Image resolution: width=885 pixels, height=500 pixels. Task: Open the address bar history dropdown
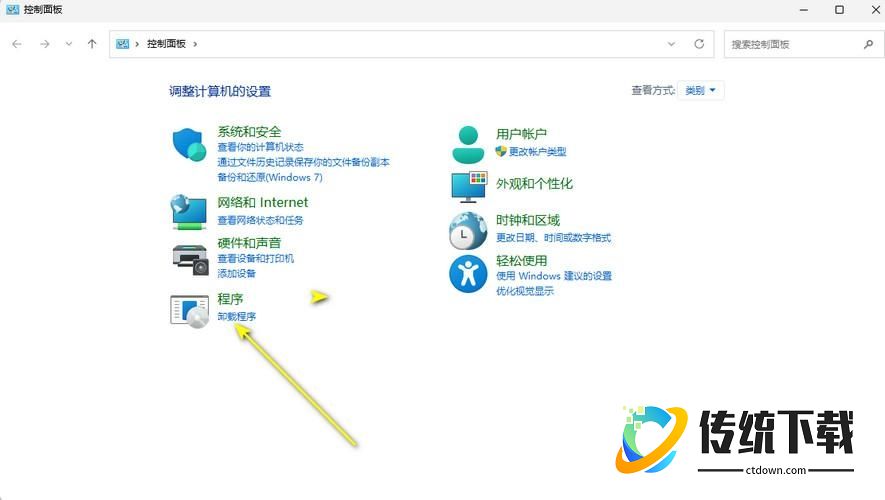pyautogui.click(x=672, y=44)
